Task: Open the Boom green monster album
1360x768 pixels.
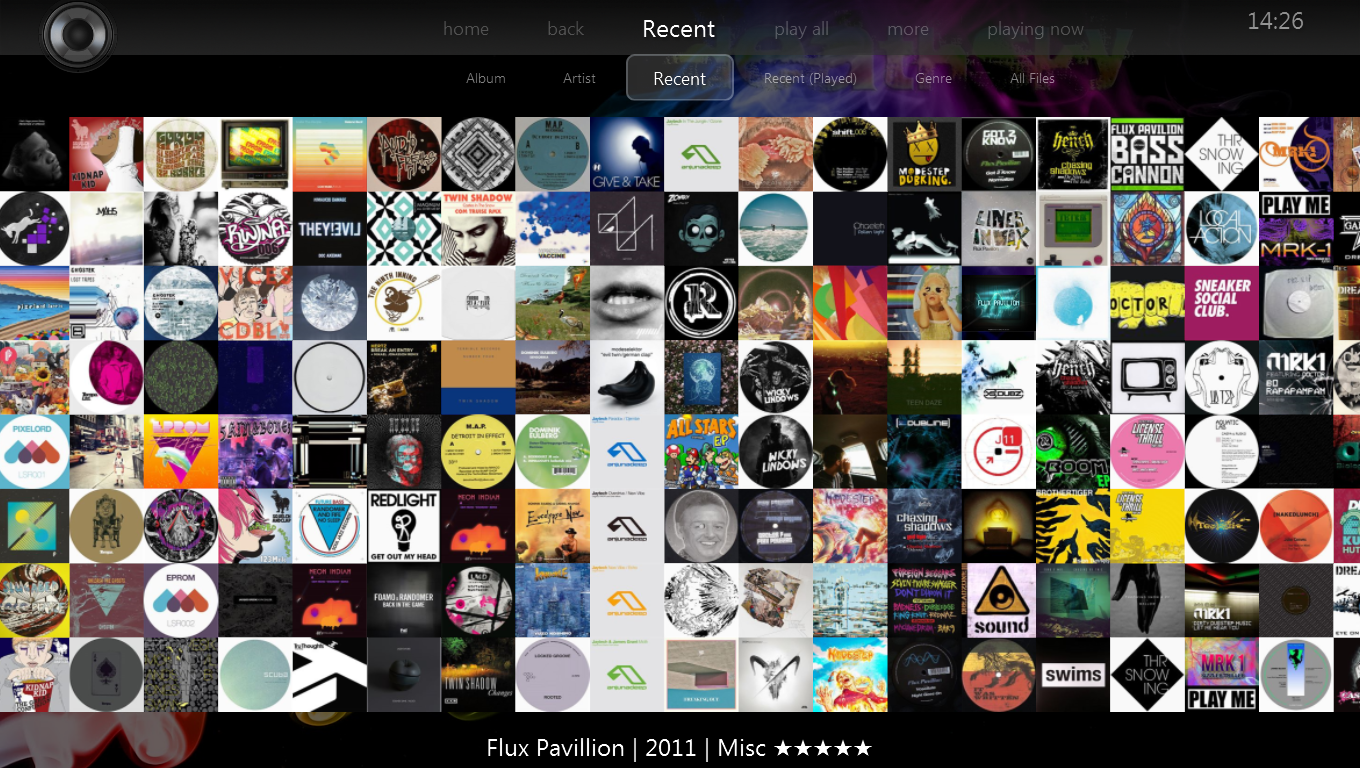Action: [x=1073, y=451]
